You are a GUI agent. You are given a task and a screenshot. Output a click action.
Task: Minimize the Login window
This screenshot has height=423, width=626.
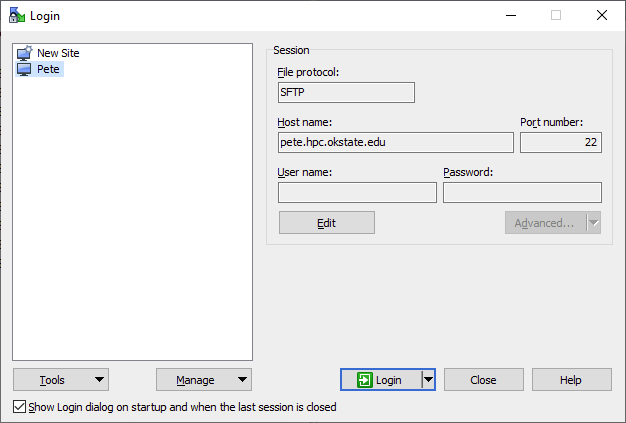pos(511,15)
